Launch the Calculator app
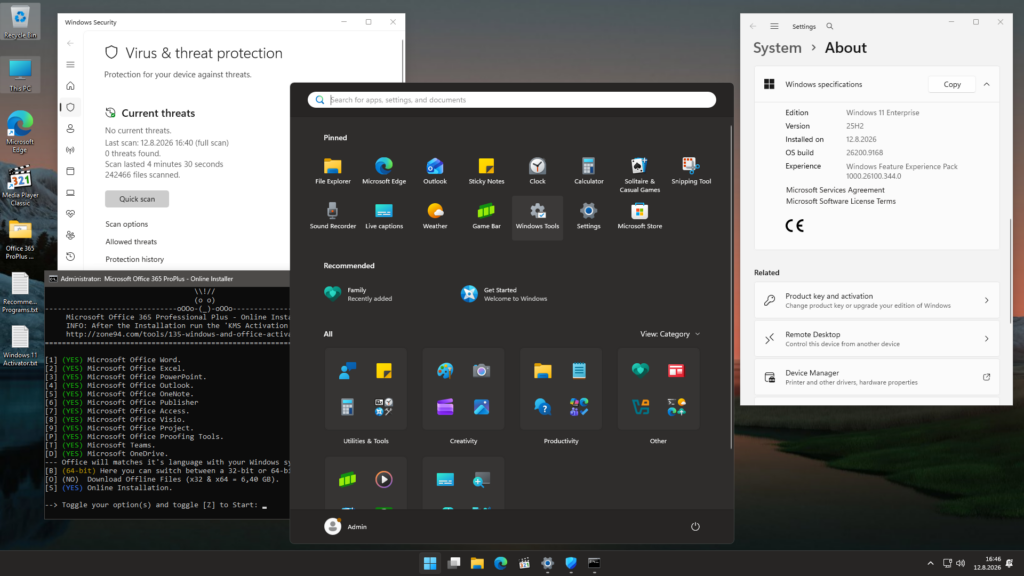 (x=588, y=171)
